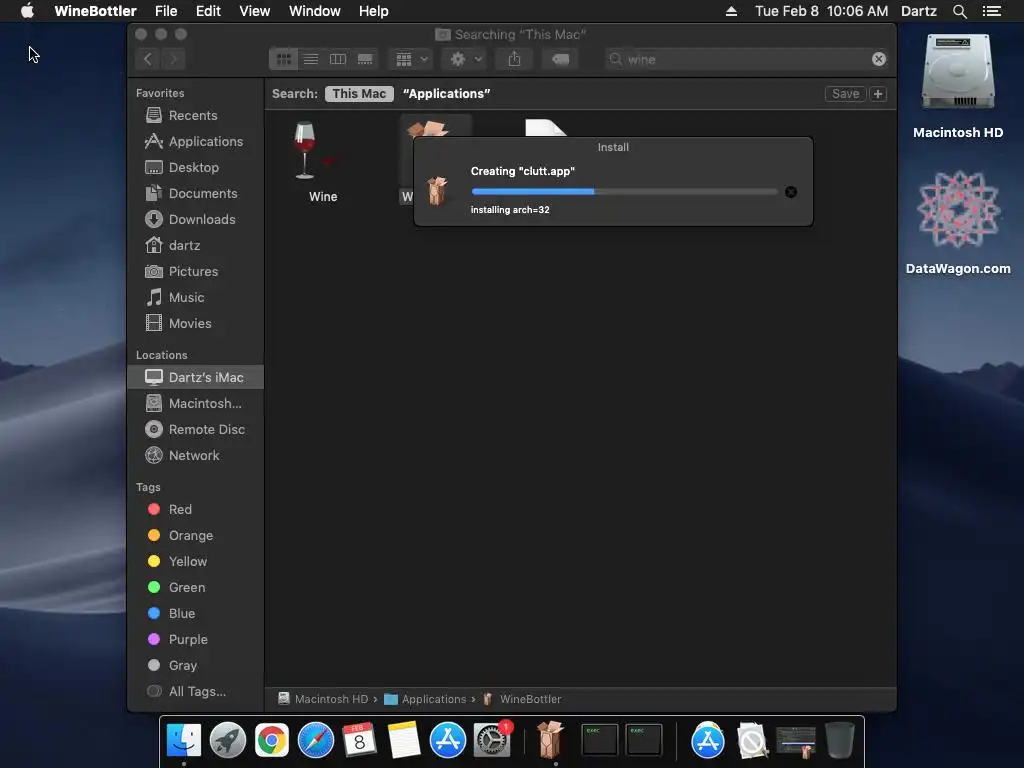Click WineBottler in path bar
The width and height of the screenshot is (1024, 768).
[x=522, y=699]
